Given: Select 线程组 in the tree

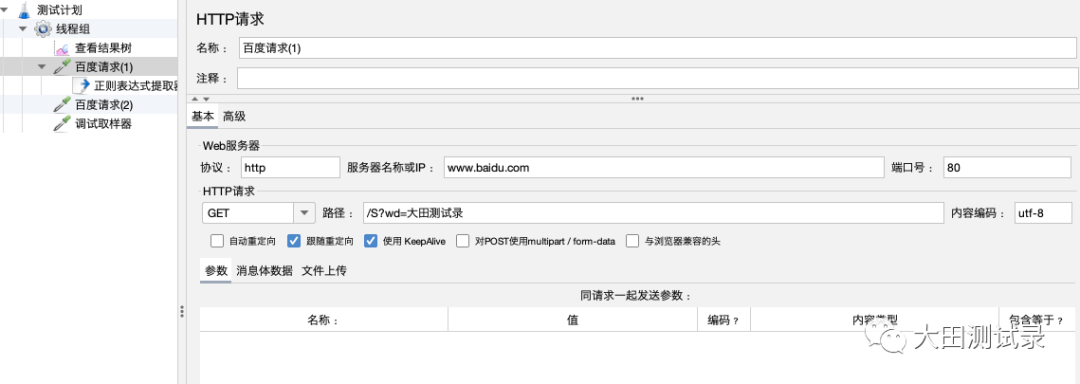Looking at the screenshot, I should [x=72, y=29].
